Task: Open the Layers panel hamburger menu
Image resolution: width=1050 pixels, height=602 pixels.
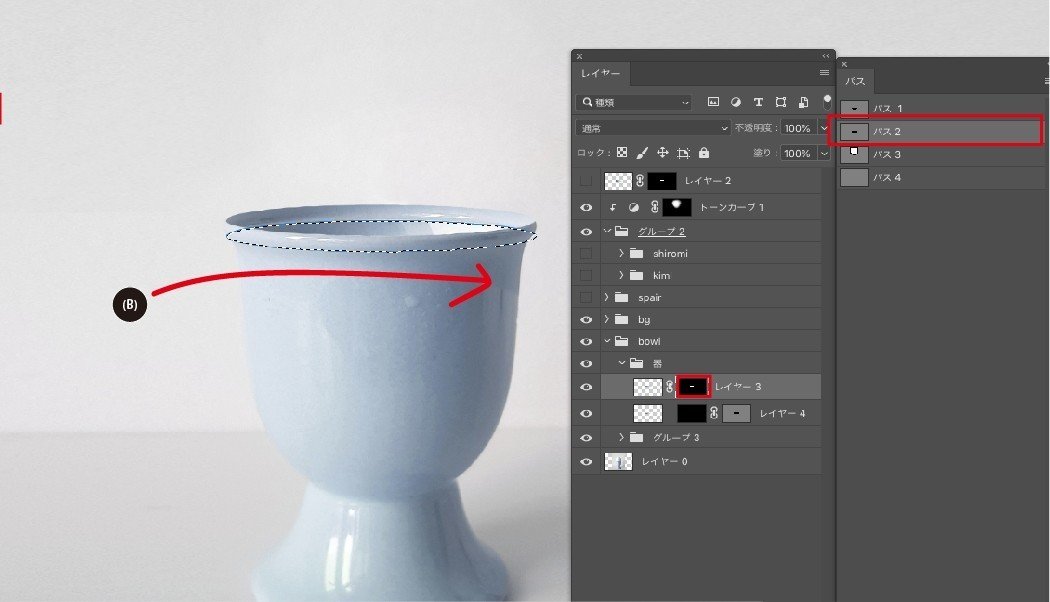Action: coord(824,73)
